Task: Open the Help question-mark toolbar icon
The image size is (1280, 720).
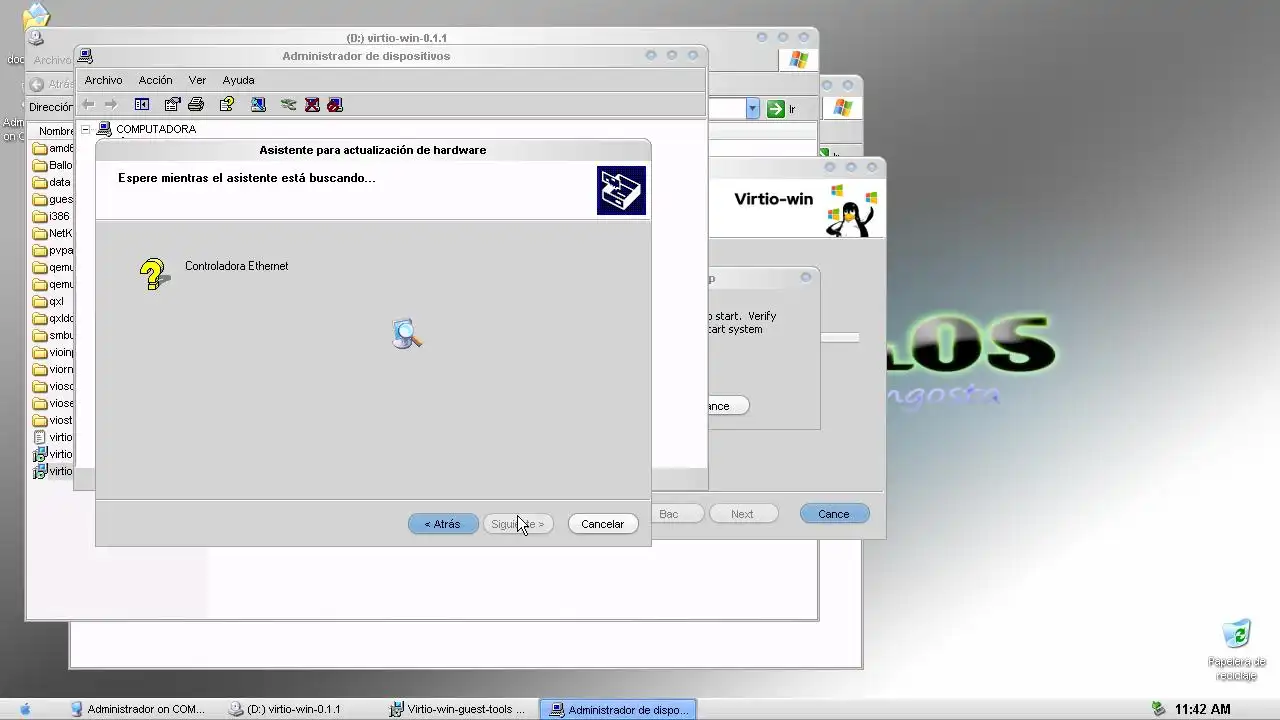Action: [x=227, y=104]
